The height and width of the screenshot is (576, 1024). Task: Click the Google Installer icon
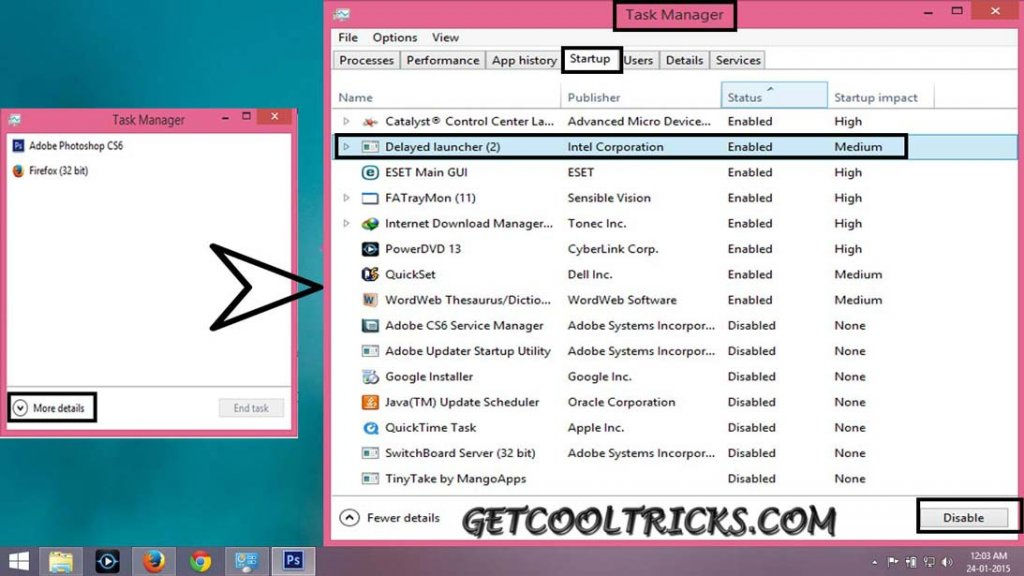point(370,376)
